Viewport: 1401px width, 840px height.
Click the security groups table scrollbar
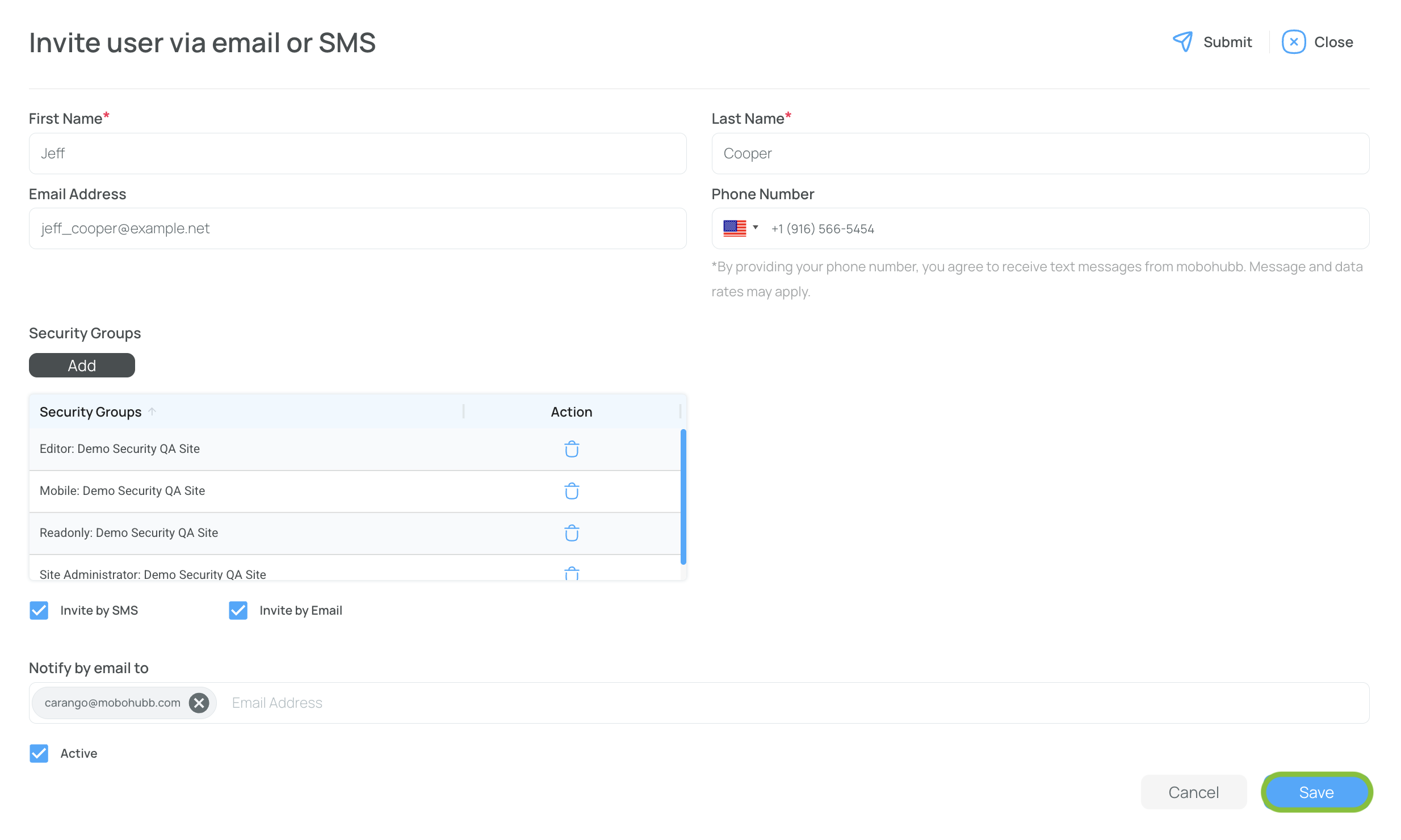pos(683,497)
